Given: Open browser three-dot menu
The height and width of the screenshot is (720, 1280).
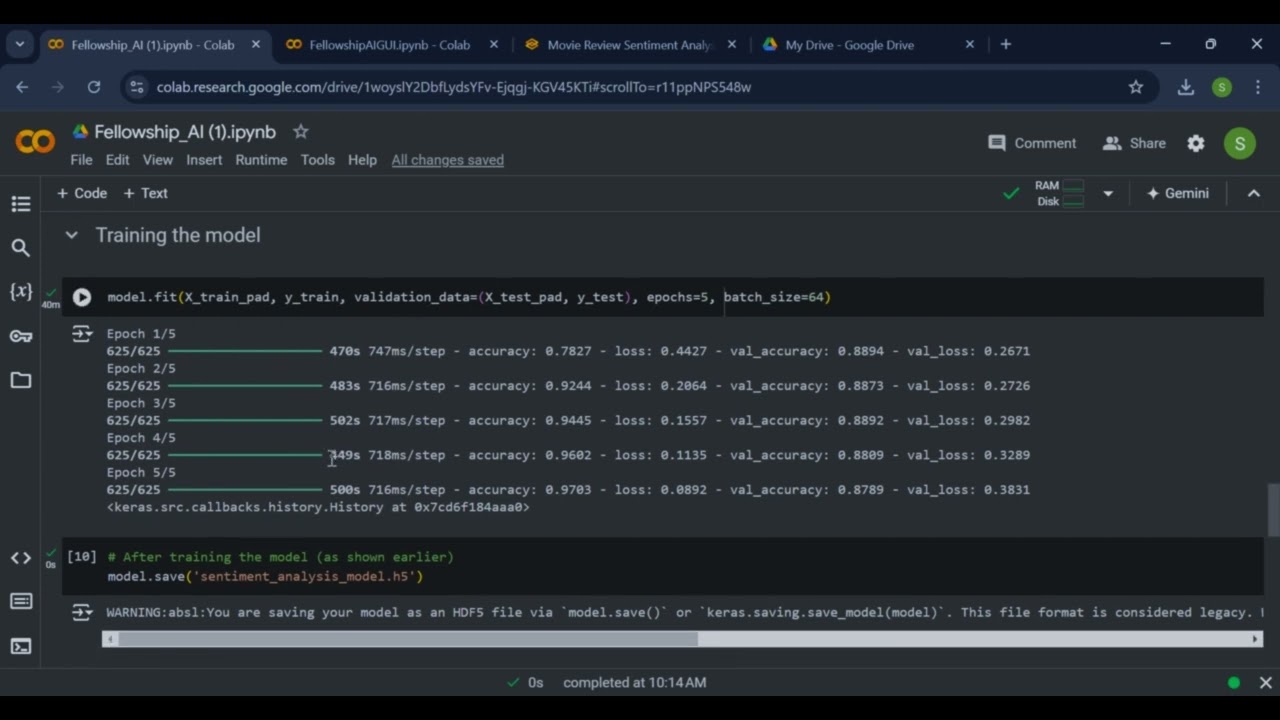Looking at the screenshot, I should click(1257, 87).
